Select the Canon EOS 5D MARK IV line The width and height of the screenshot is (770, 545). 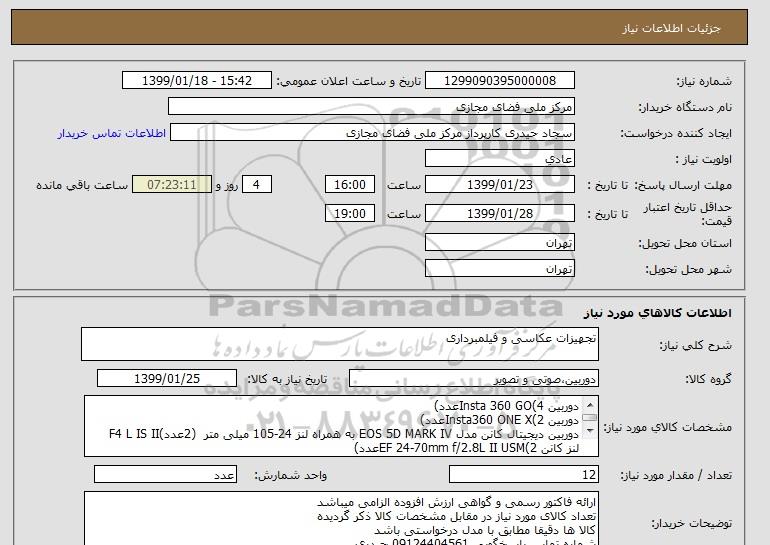point(344,434)
